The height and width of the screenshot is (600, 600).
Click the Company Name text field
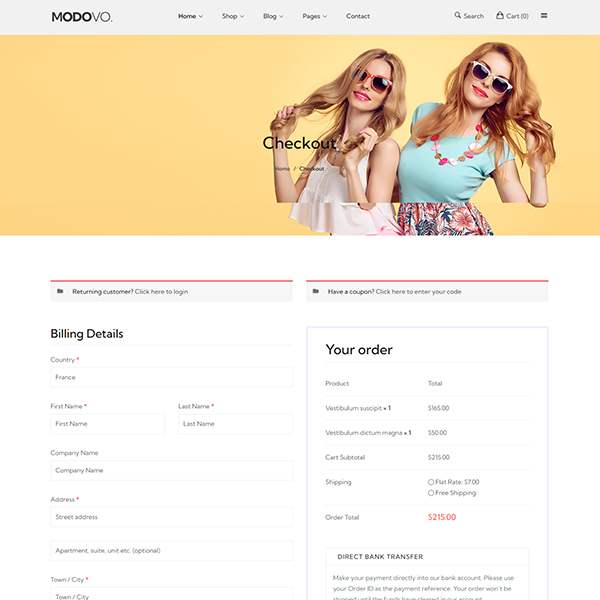click(171, 470)
